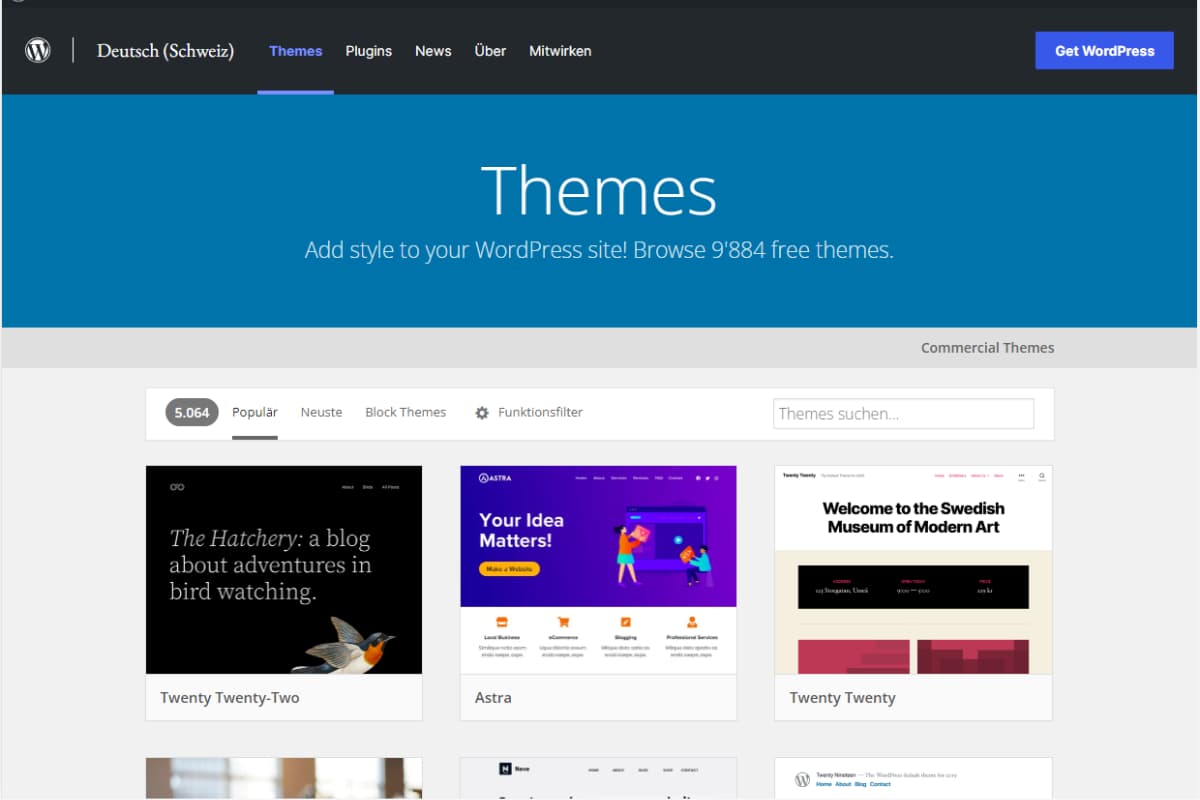This screenshot has height=800, width=1200.
Task: Switch to the Neuste tab
Action: pos(321,412)
